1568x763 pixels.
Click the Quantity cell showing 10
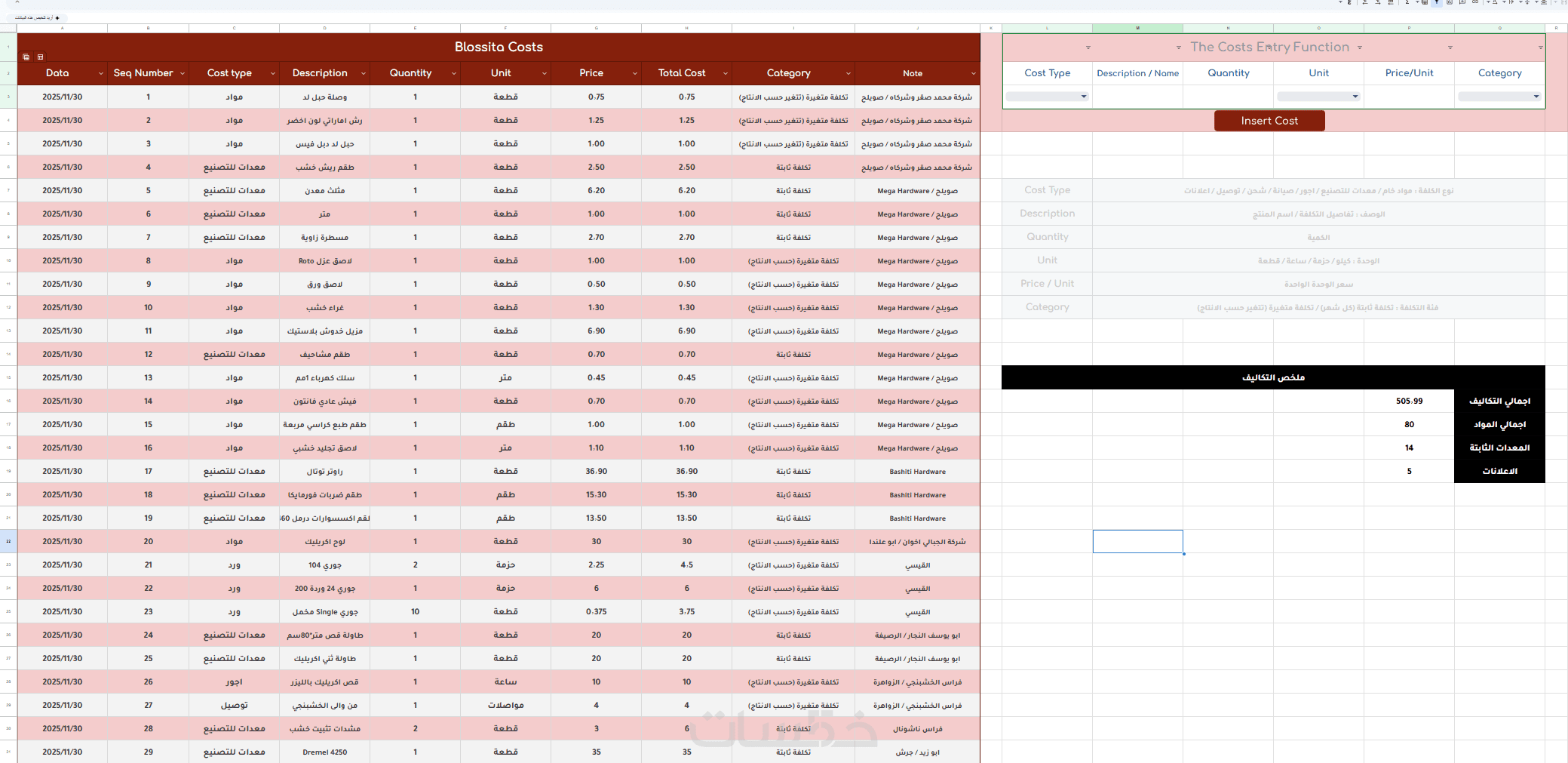[x=415, y=611]
